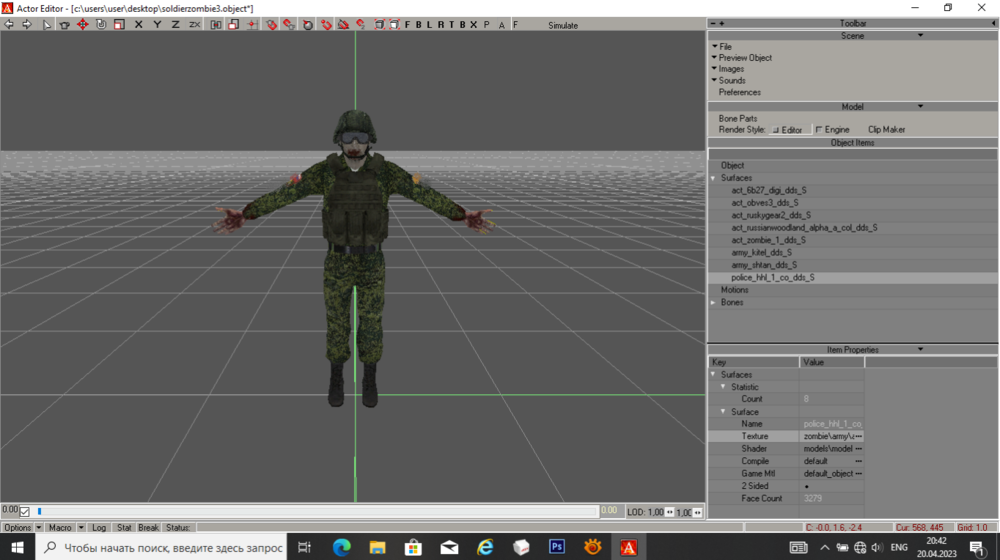This screenshot has height=560, width=1000.
Task: Toggle the 2 Sided surface property
Action: [807, 486]
